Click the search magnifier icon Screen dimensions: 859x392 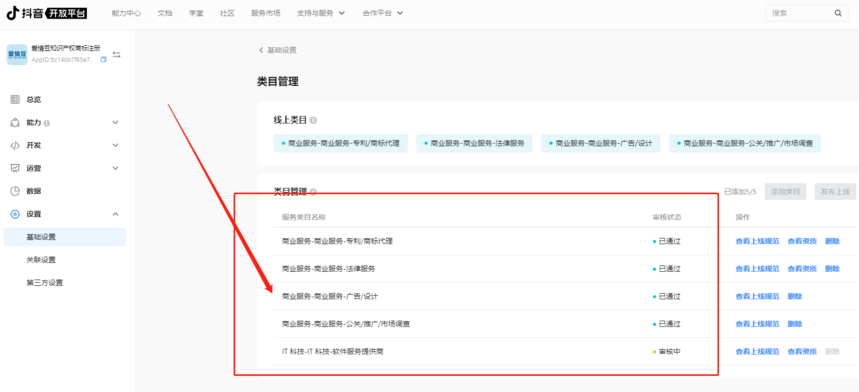pyautogui.click(x=838, y=13)
